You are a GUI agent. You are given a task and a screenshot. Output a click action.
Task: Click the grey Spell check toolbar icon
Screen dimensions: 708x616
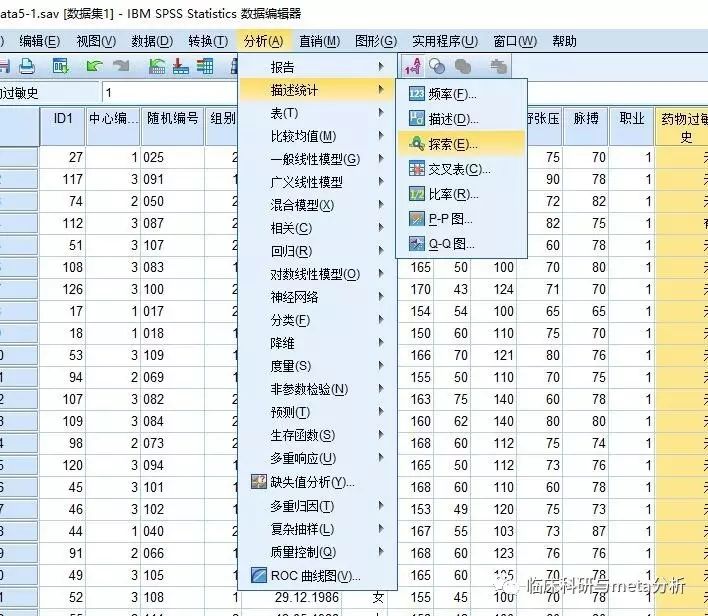[498, 67]
